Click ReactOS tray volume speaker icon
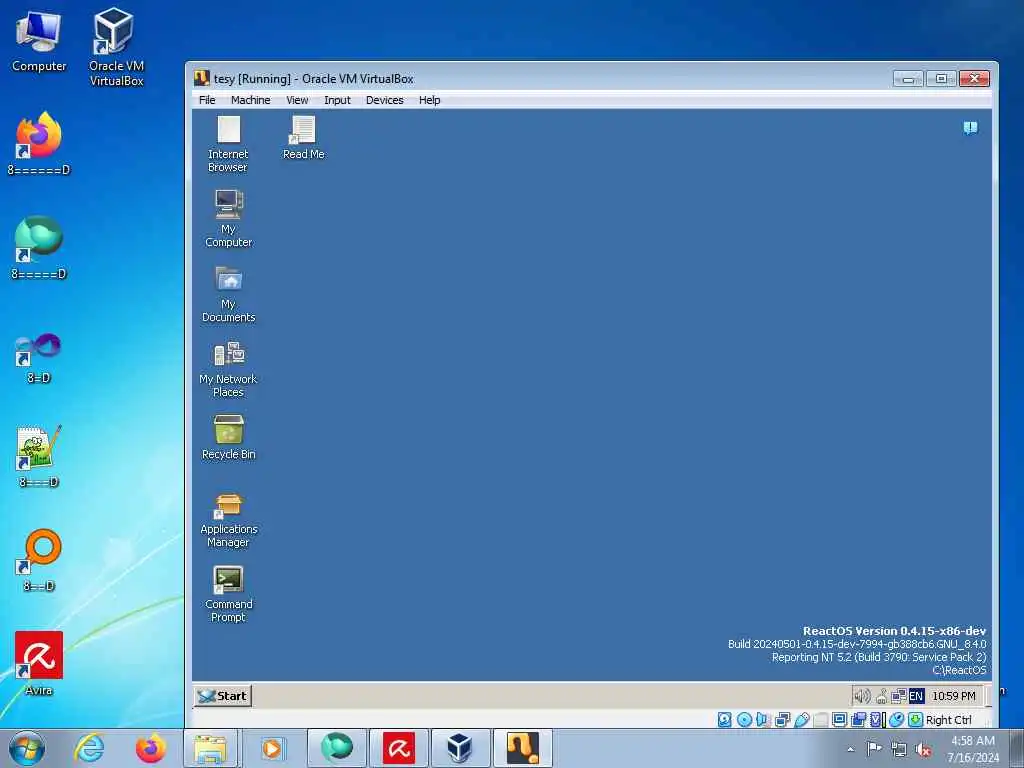Viewport: 1024px width, 768px height. (x=862, y=696)
